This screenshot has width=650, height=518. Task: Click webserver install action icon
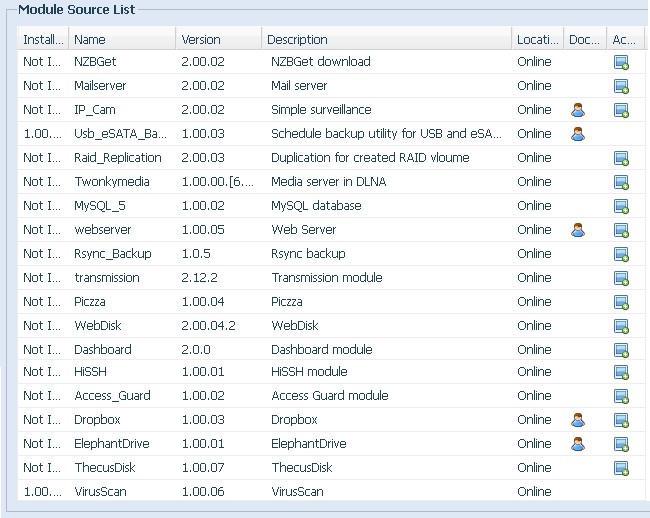pos(621,231)
